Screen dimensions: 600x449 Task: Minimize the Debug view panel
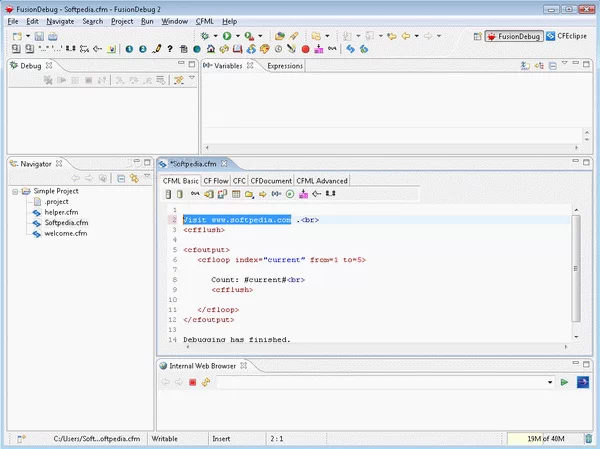tap(181, 63)
